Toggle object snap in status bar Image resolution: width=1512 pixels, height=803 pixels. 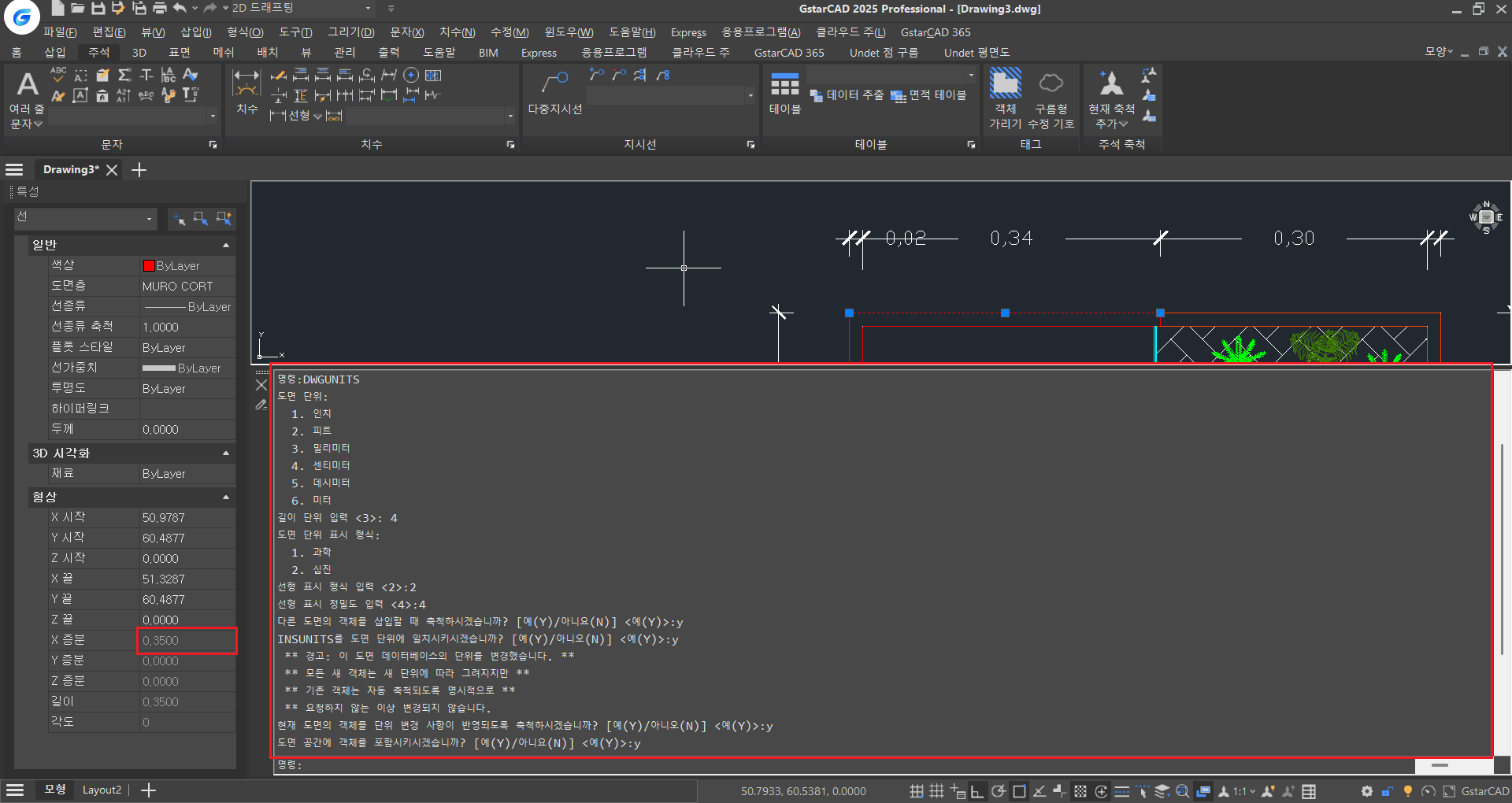coord(1019,791)
